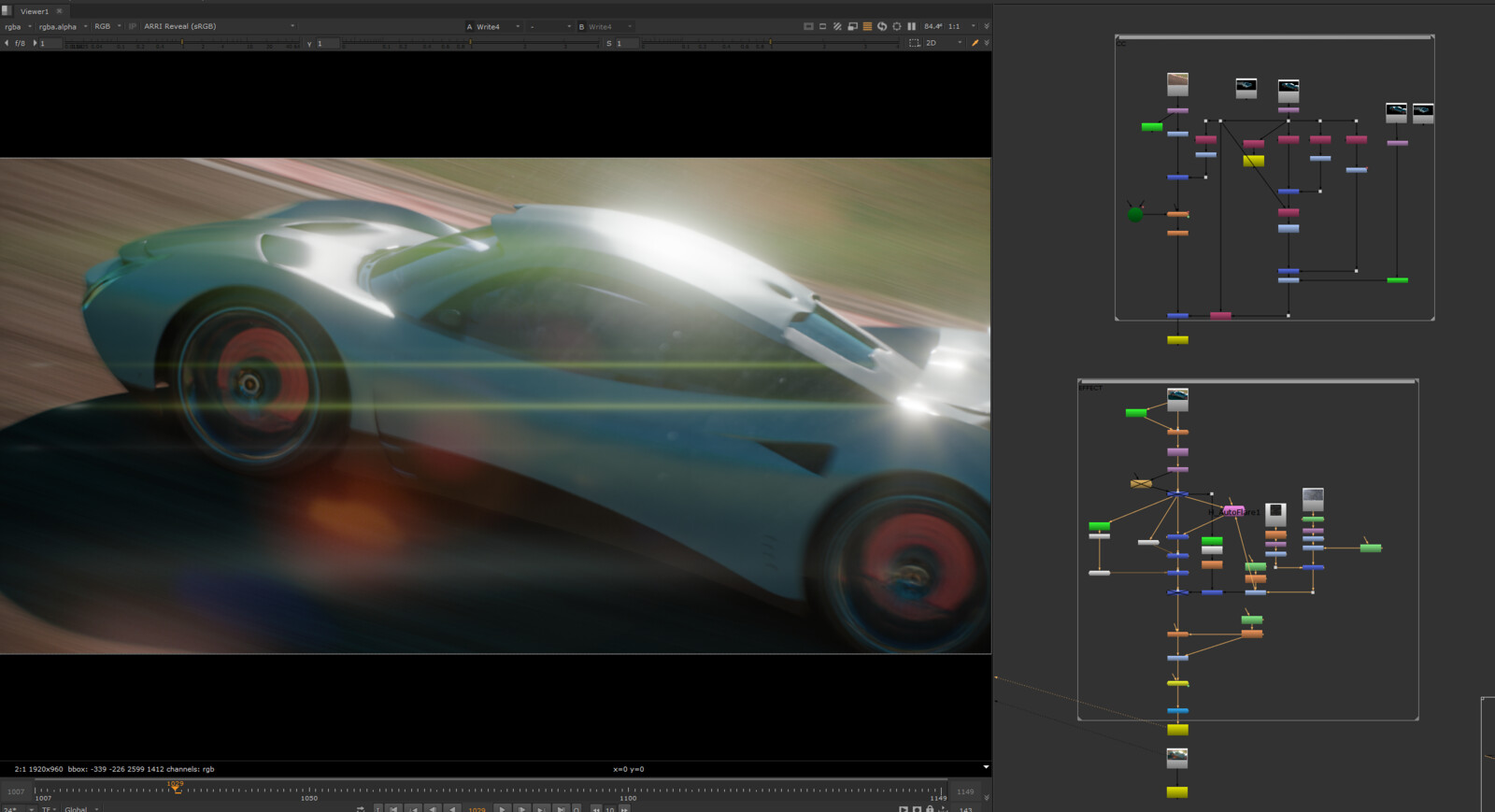Click the timeline playhead at frame 1029

[176, 788]
